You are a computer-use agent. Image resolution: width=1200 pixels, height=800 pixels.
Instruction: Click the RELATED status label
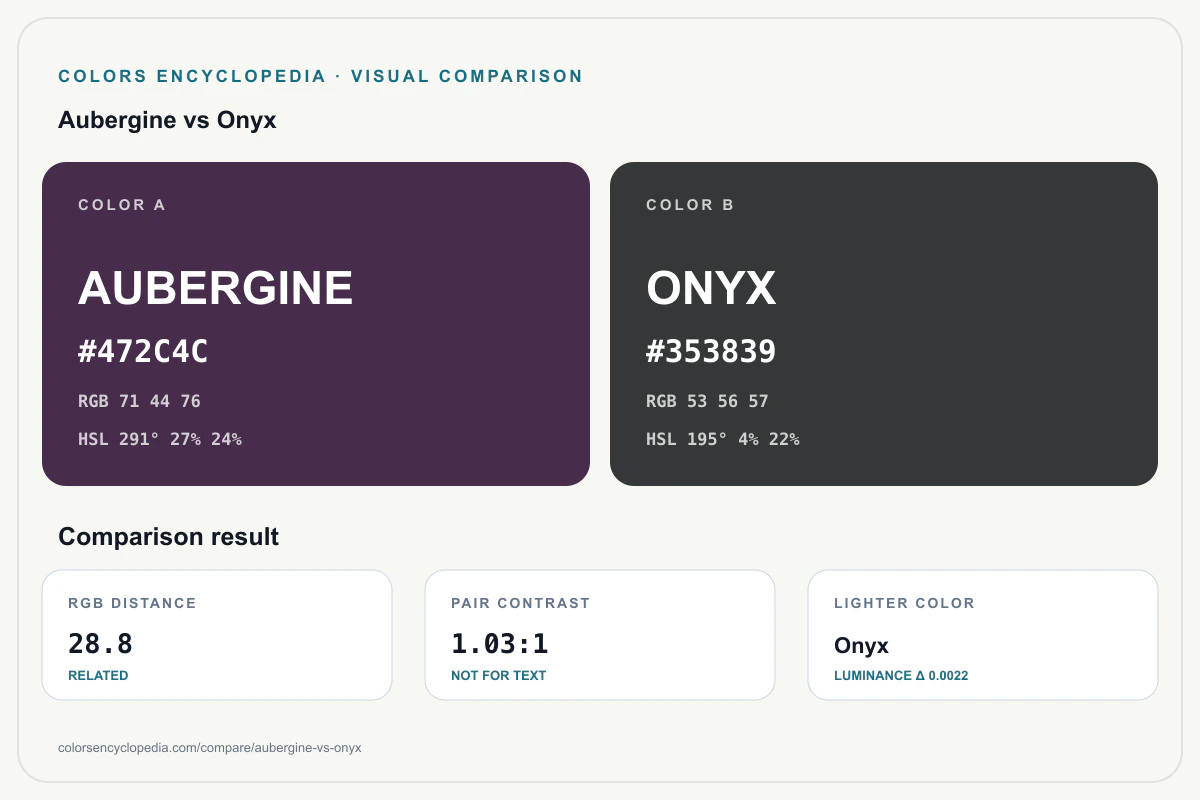point(98,676)
